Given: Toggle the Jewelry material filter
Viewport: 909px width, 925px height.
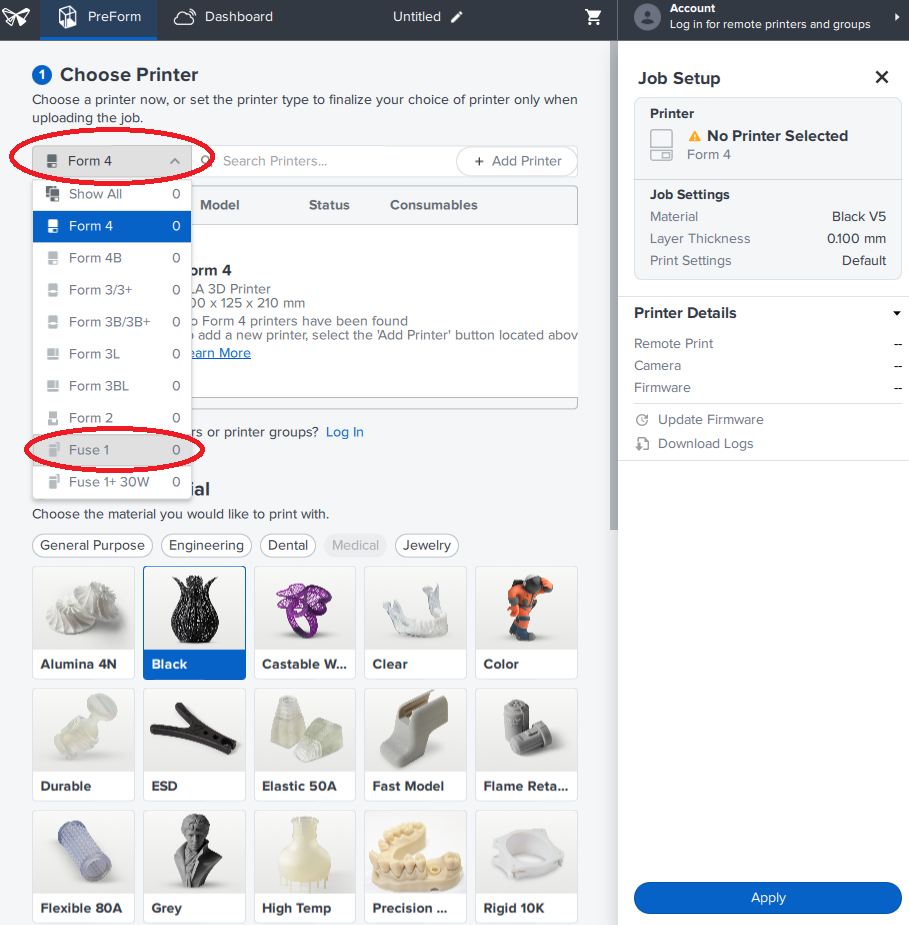Looking at the screenshot, I should coord(427,545).
